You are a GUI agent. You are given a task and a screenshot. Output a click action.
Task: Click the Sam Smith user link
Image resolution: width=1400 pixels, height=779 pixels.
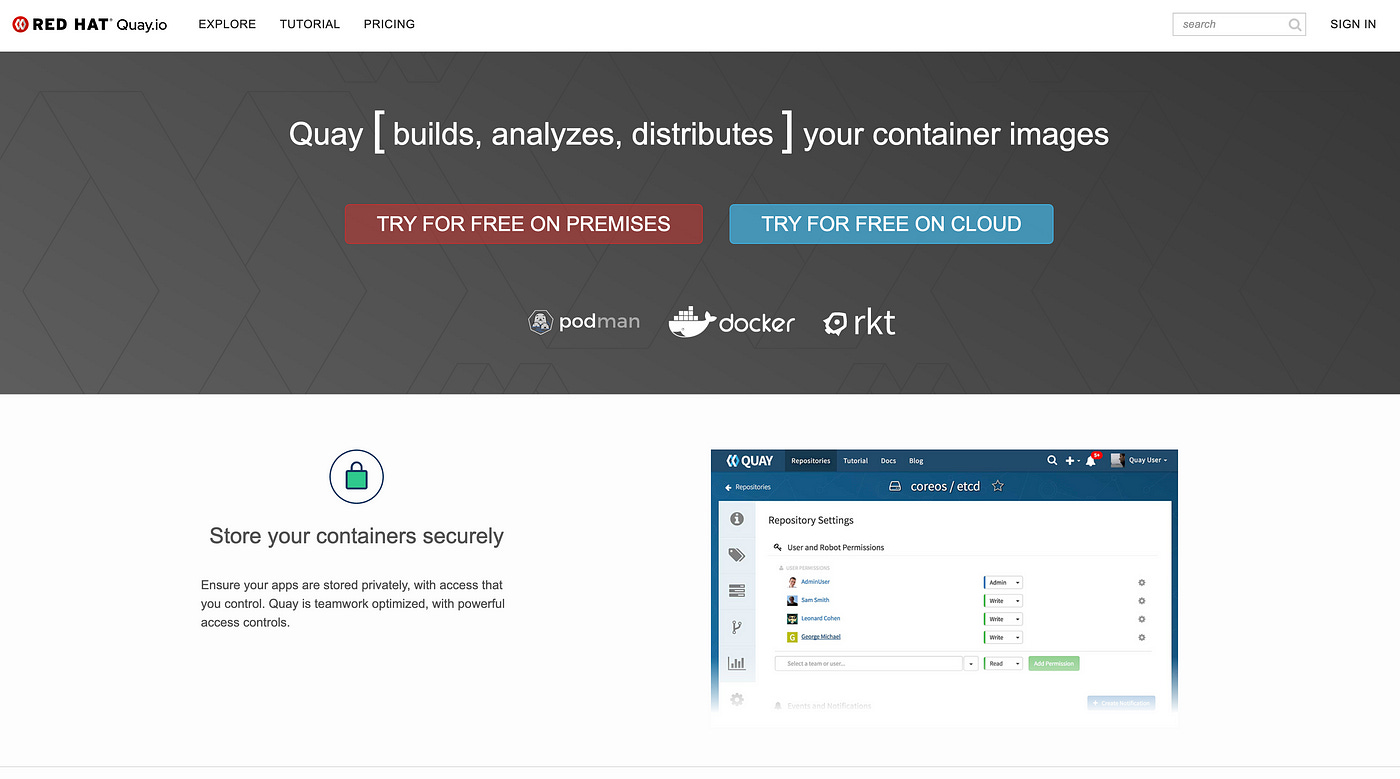[x=815, y=600]
